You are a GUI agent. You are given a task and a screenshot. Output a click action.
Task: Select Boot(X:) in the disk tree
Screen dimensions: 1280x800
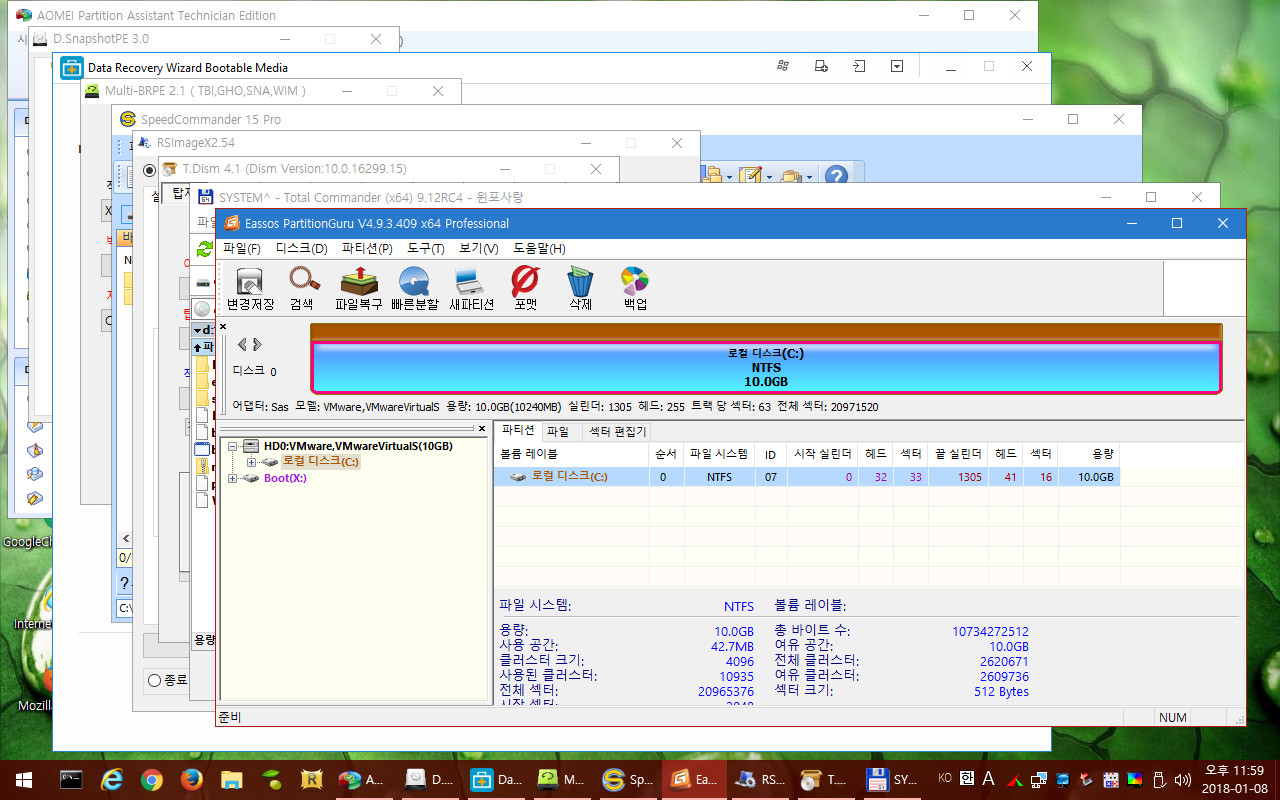pyautogui.click(x=285, y=478)
